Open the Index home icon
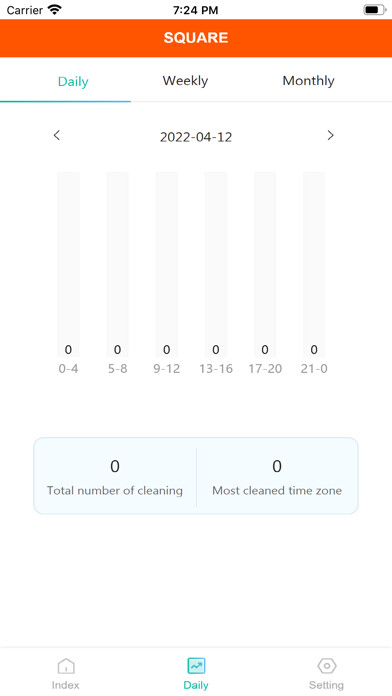This screenshot has height=696, width=392. coord(66,666)
